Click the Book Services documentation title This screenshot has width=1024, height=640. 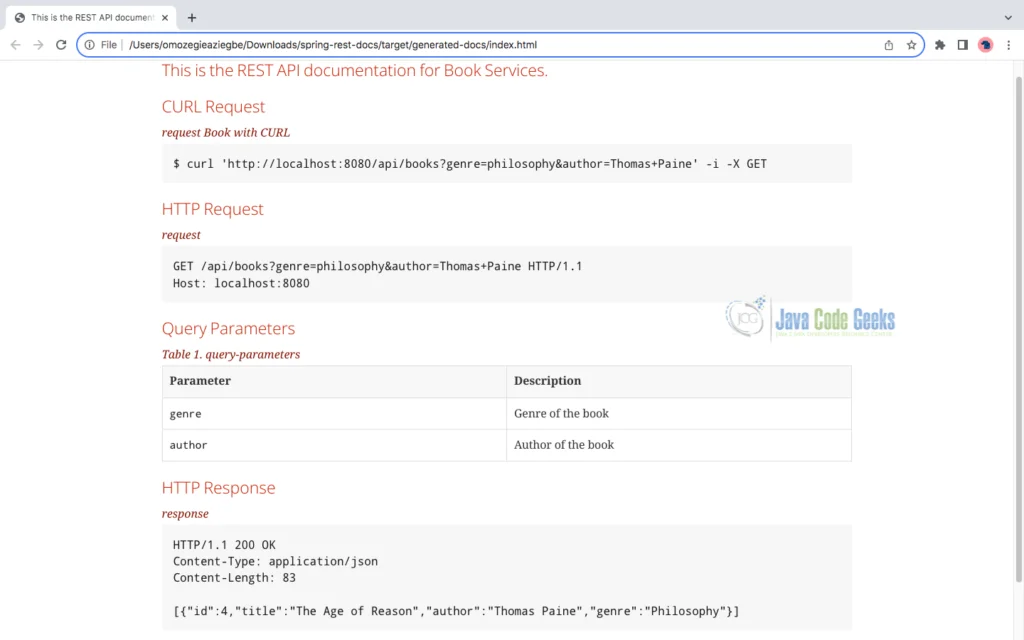(355, 70)
